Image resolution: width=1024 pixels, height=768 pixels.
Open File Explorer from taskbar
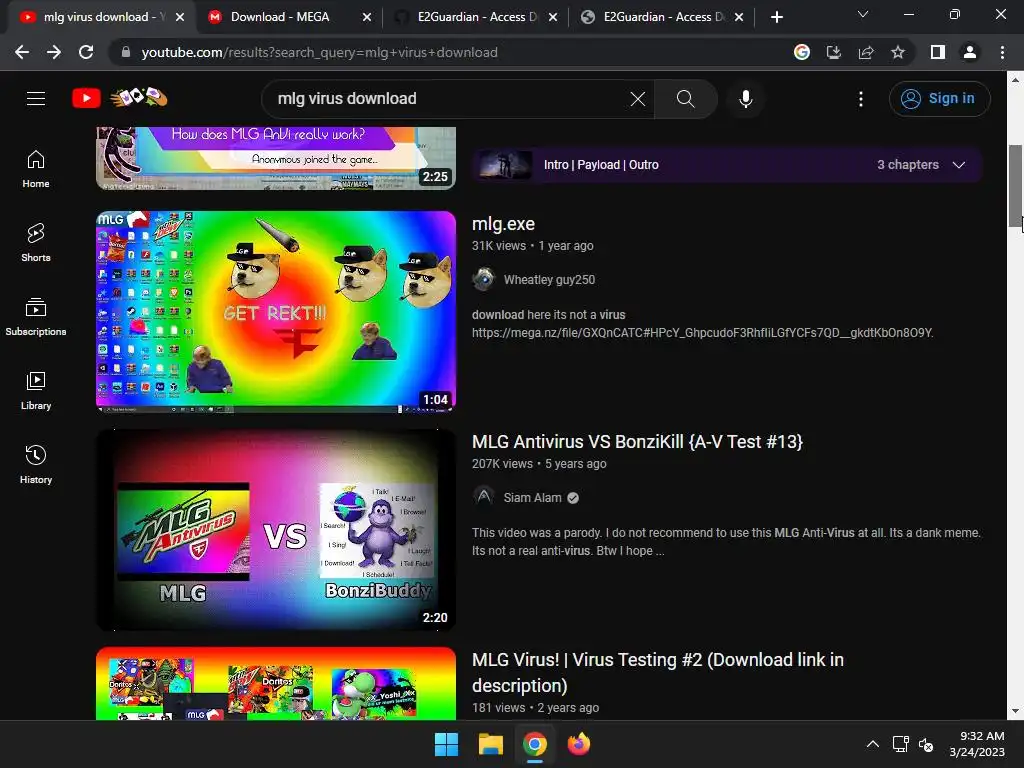click(490, 744)
